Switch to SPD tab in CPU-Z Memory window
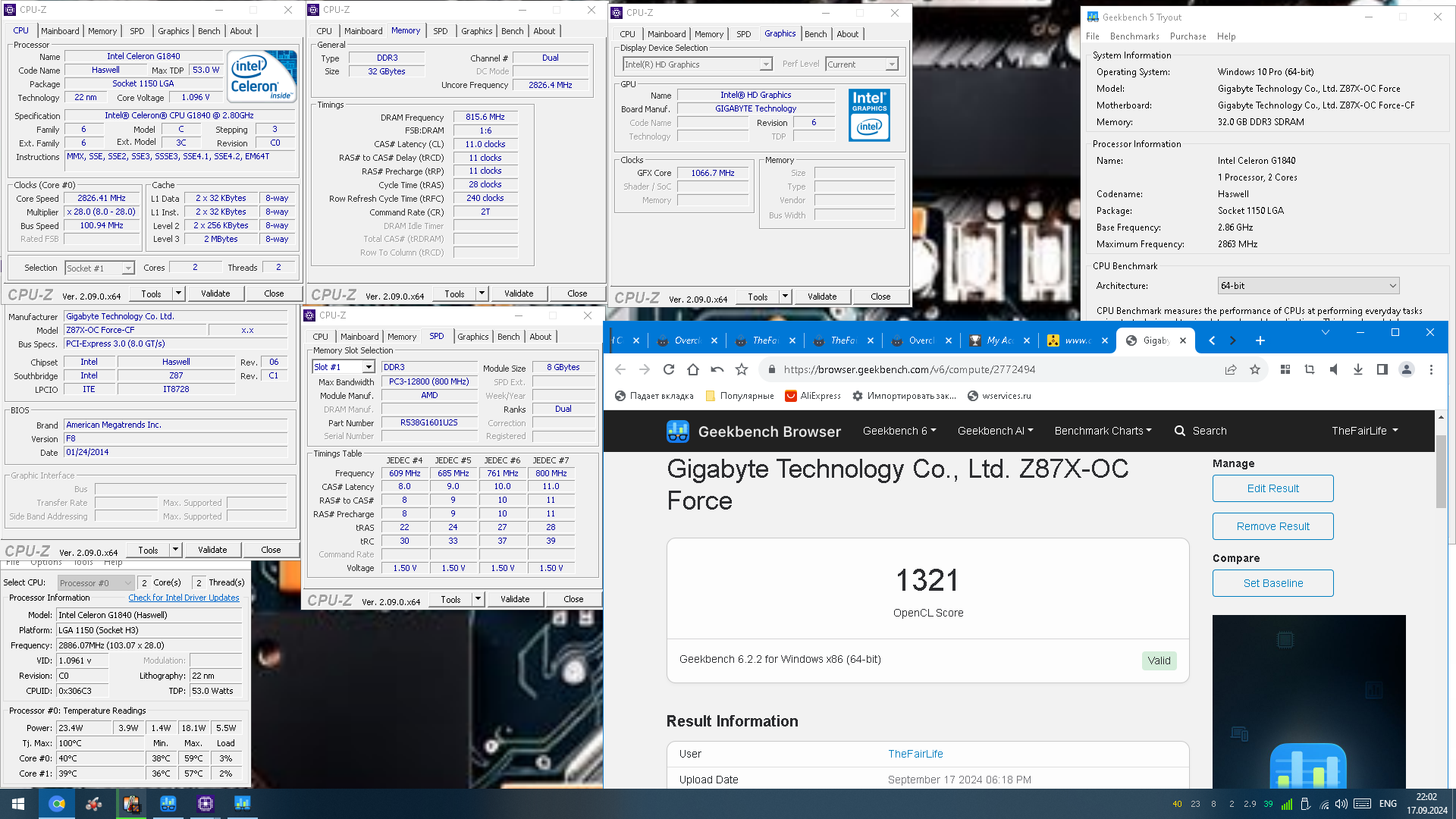 click(x=441, y=31)
